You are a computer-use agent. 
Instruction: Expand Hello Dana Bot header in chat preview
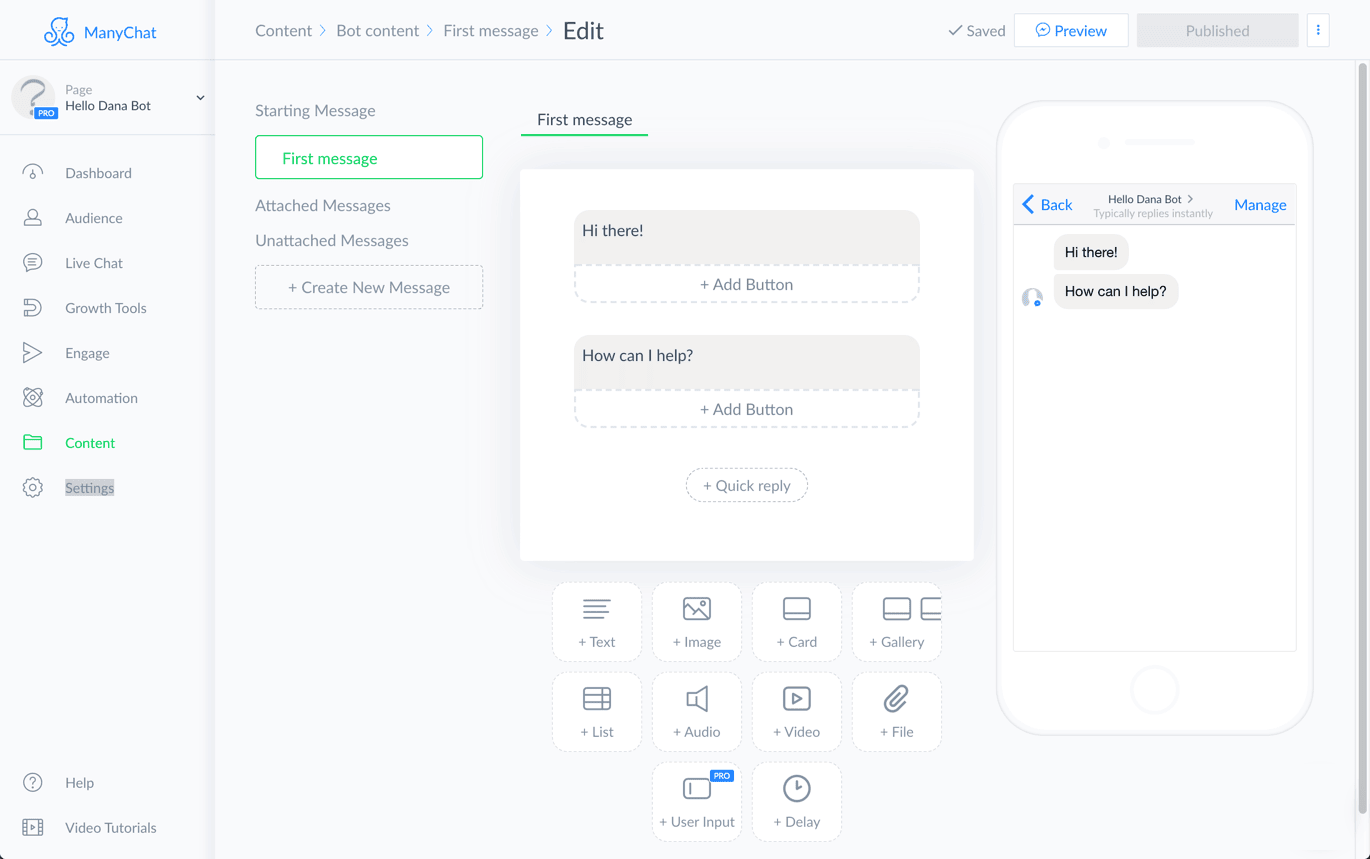(x=1152, y=199)
